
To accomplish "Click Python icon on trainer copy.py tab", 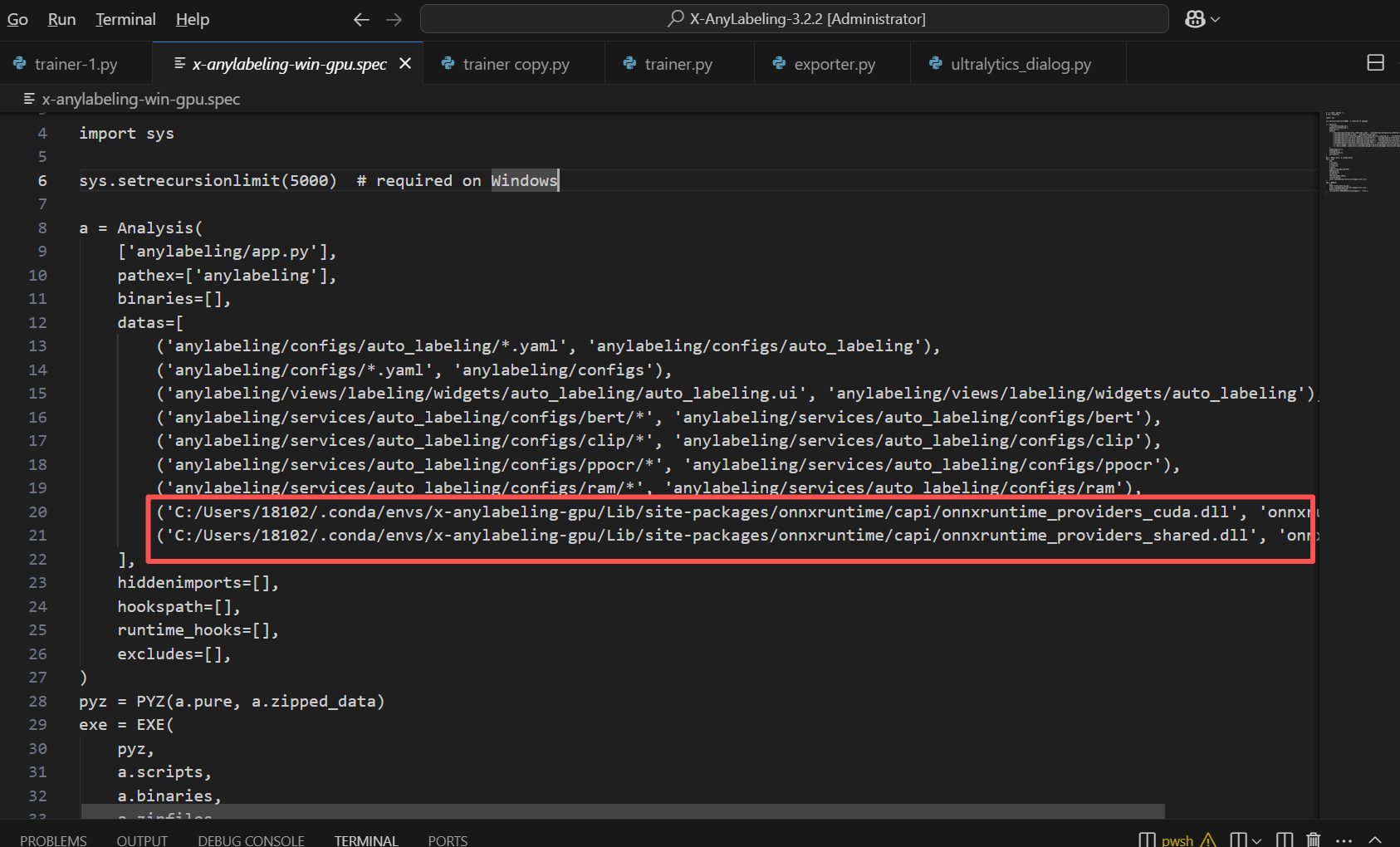I will point(448,63).
